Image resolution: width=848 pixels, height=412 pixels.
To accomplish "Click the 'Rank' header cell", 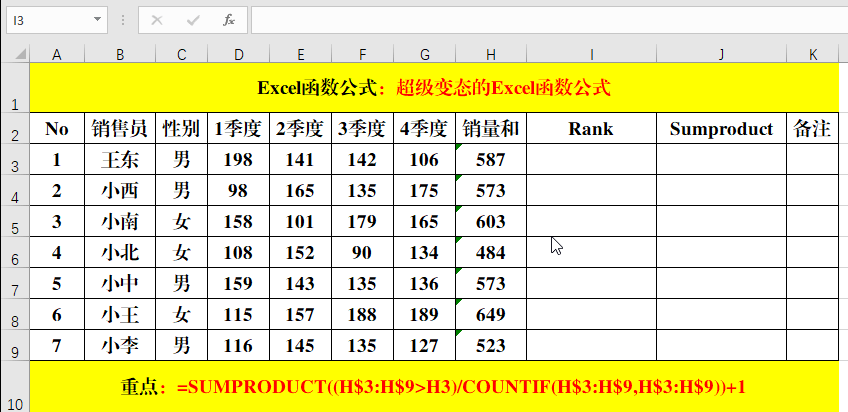I will coord(592,128).
